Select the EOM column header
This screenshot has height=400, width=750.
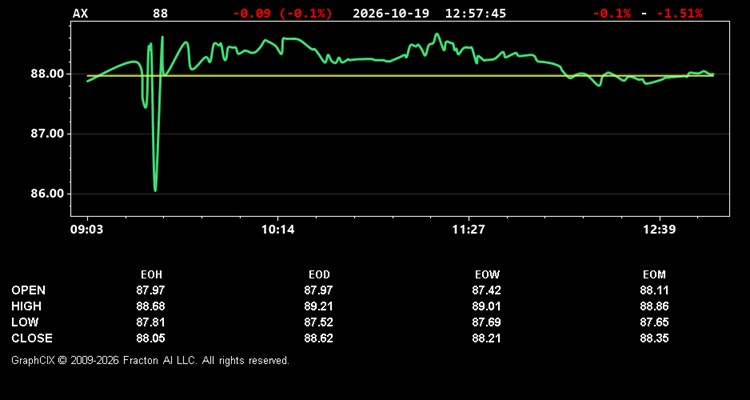click(x=654, y=275)
